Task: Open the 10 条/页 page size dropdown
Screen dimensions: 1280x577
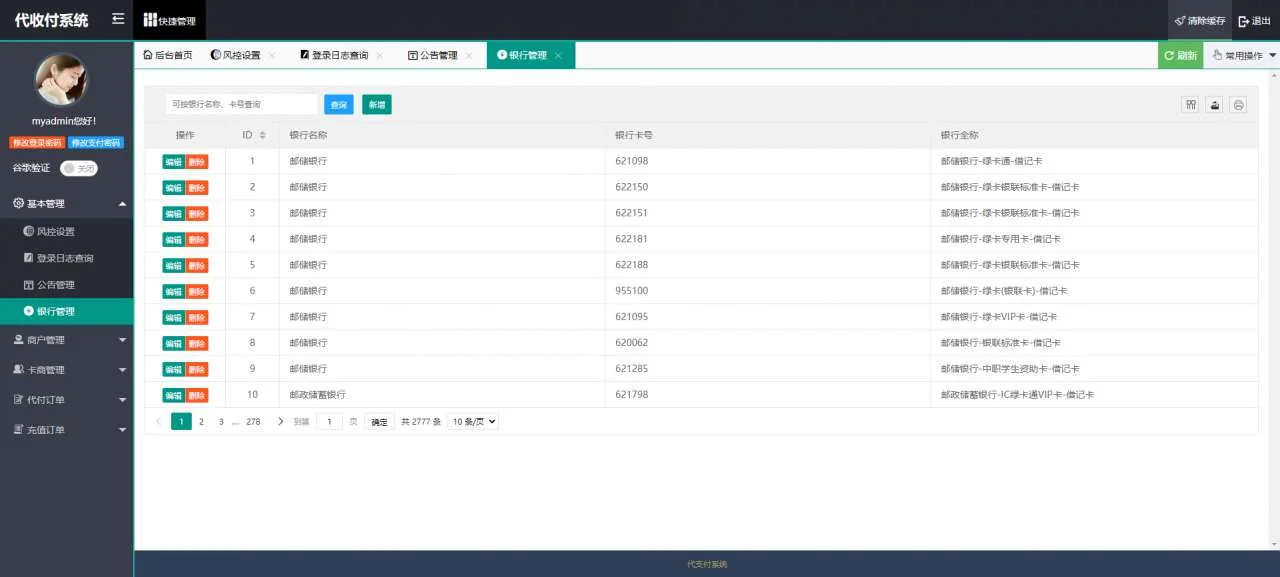Action: 472,422
